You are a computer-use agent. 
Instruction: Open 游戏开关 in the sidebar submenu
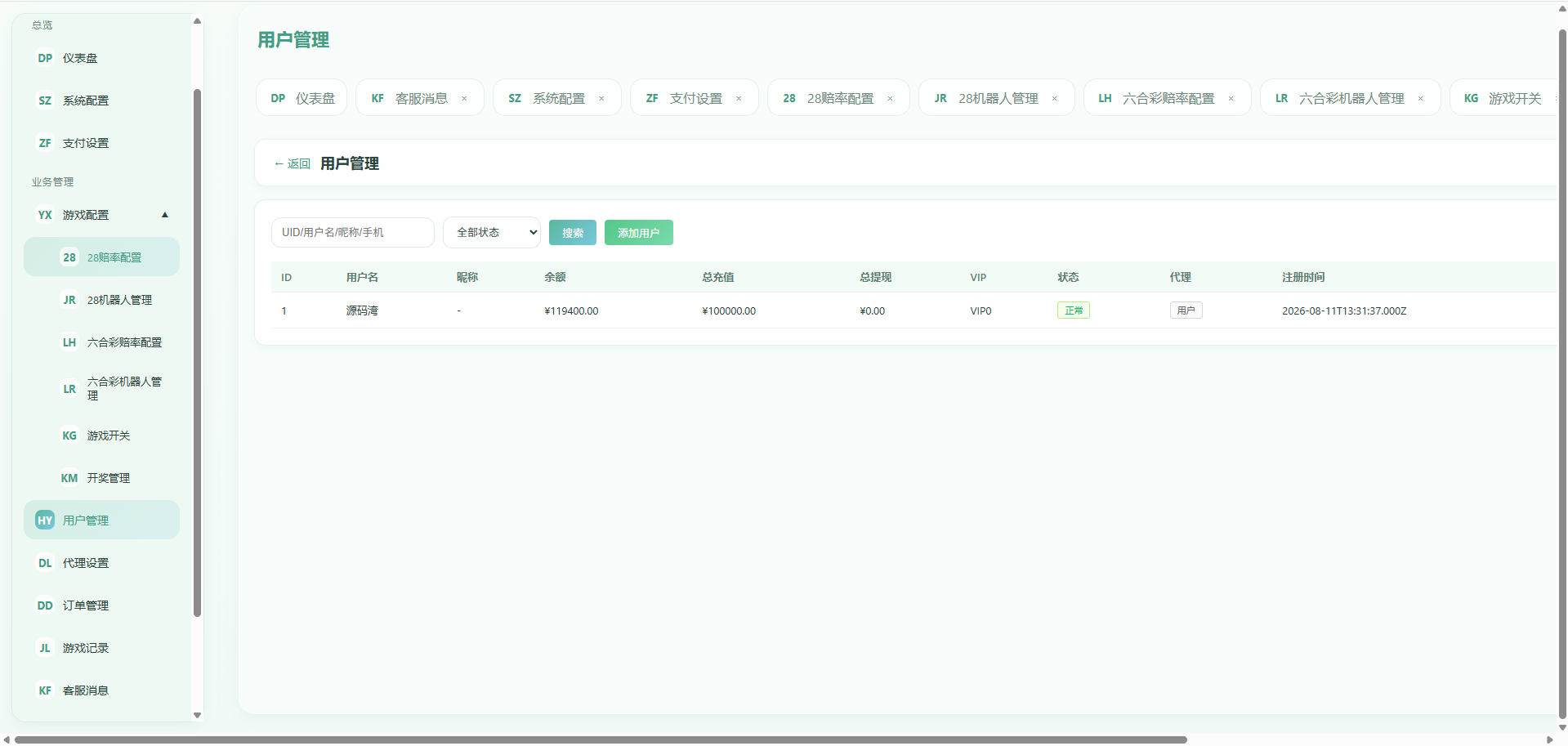(x=101, y=436)
